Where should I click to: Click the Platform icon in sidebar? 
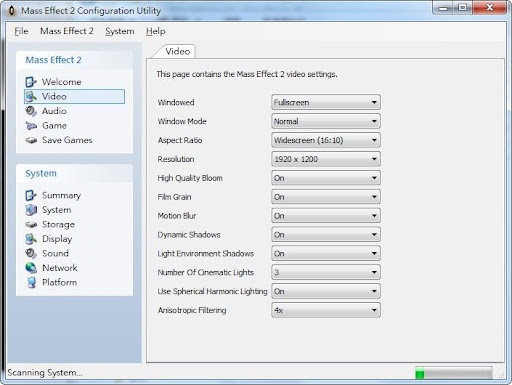tap(31, 283)
